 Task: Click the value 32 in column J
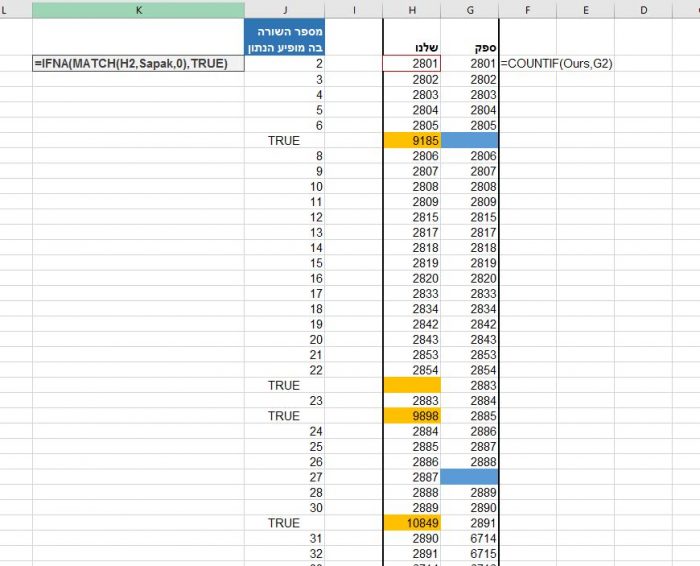tap(284, 554)
